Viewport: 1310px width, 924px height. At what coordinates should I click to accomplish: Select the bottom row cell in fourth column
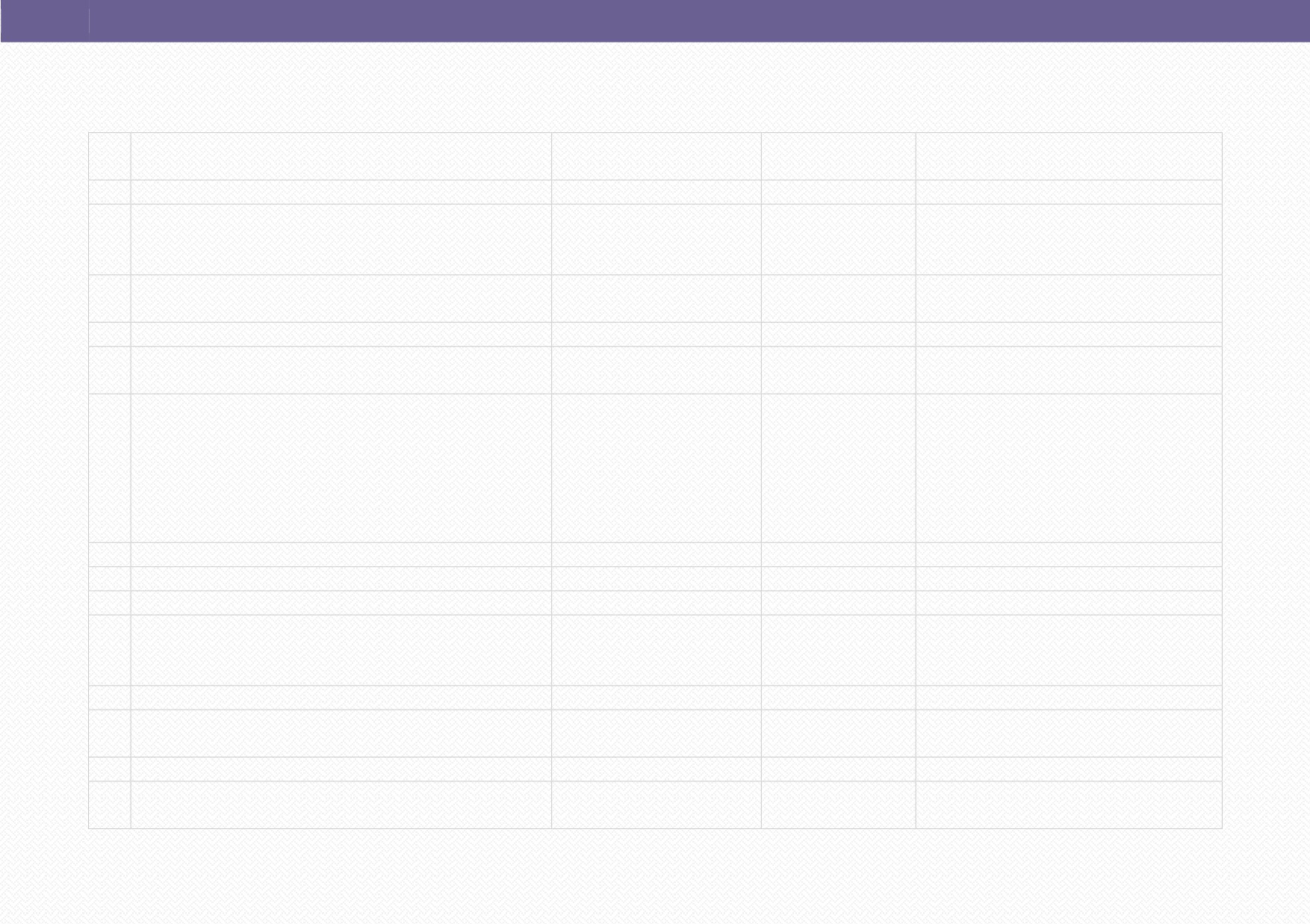839,805
